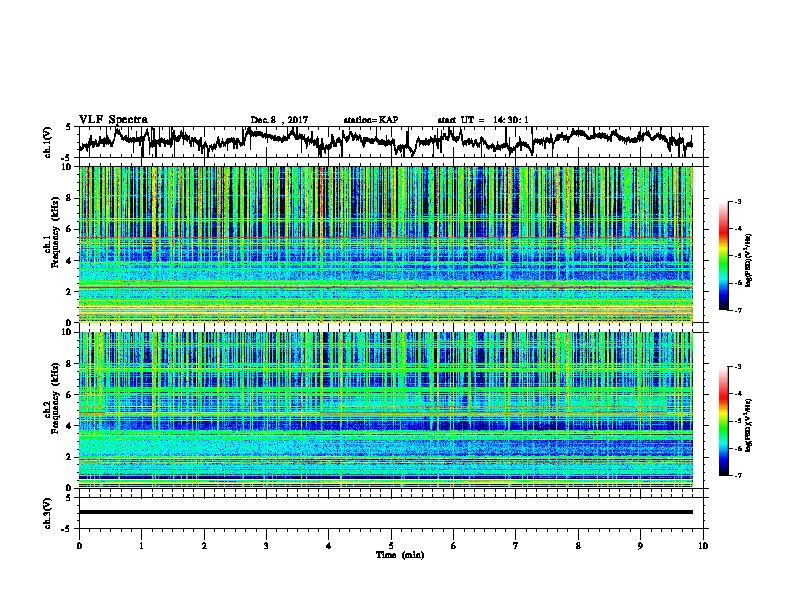Click the ch.1 spectrogram color scale bar
The height and width of the screenshot is (612, 792).
click(723, 256)
